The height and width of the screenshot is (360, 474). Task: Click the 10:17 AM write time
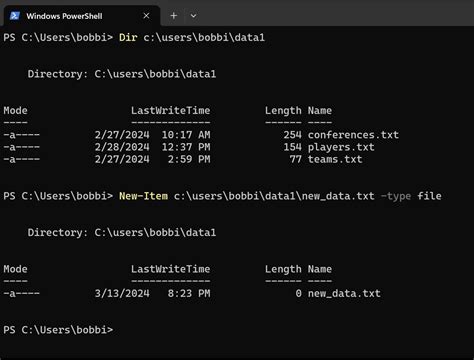[x=186, y=135]
